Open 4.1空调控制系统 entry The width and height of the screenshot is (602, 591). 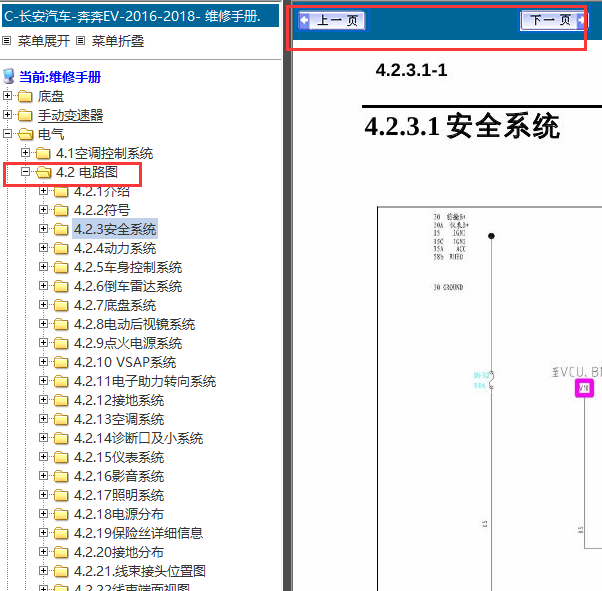[x=104, y=153]
